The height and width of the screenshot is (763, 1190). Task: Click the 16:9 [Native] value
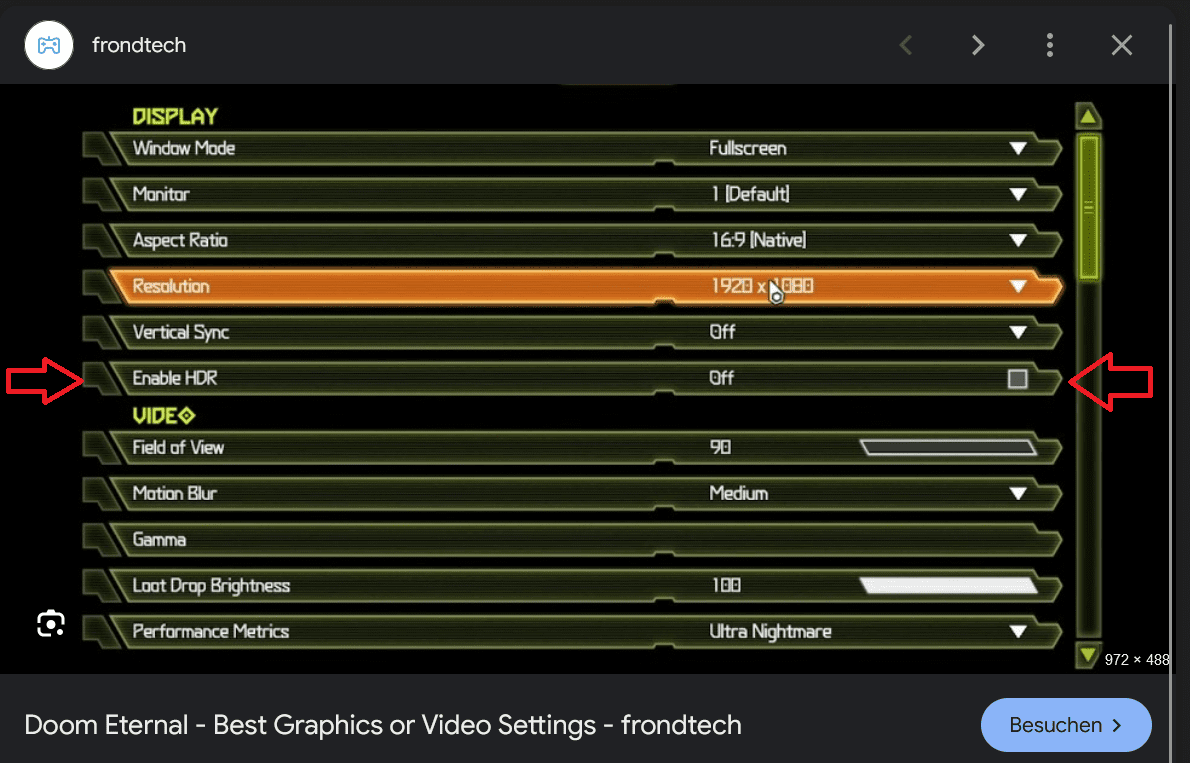tap(758, 241)
